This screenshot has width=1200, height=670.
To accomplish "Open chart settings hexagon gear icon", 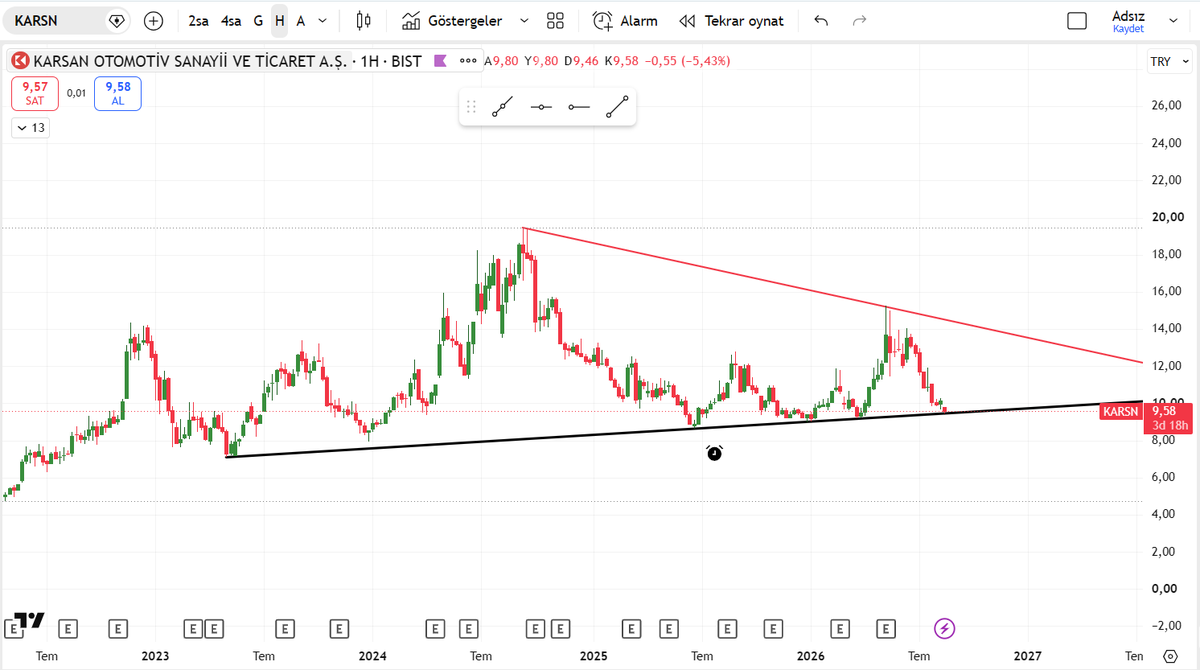I will tap(1171, 656).
